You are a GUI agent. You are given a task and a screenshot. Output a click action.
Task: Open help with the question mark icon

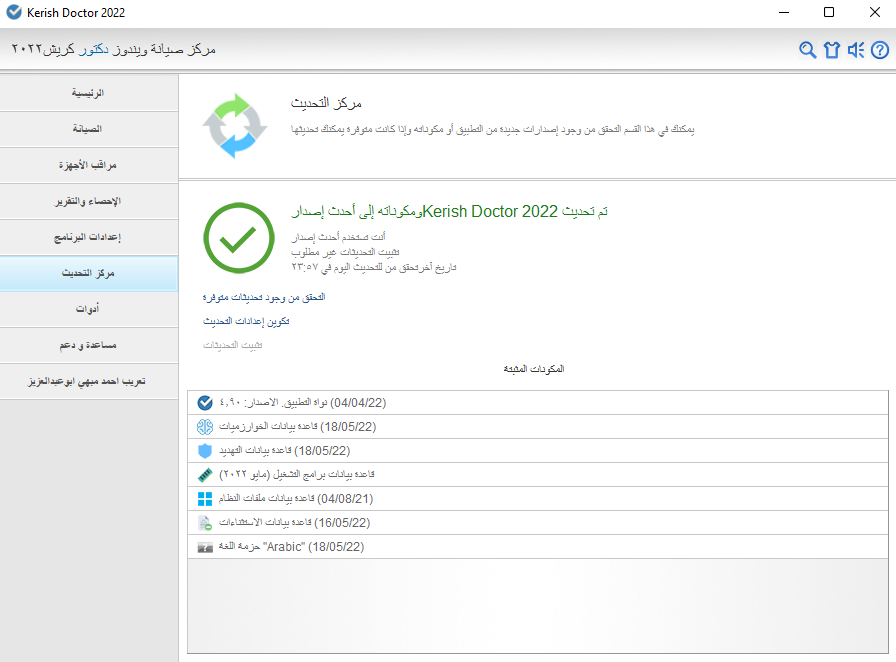[x=880, y=50]
